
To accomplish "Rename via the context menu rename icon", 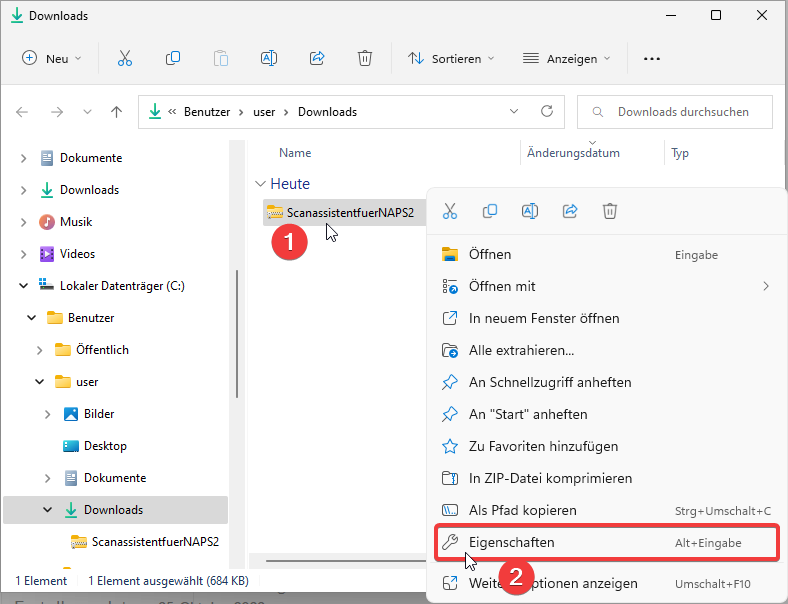I will tap(530, 211).
